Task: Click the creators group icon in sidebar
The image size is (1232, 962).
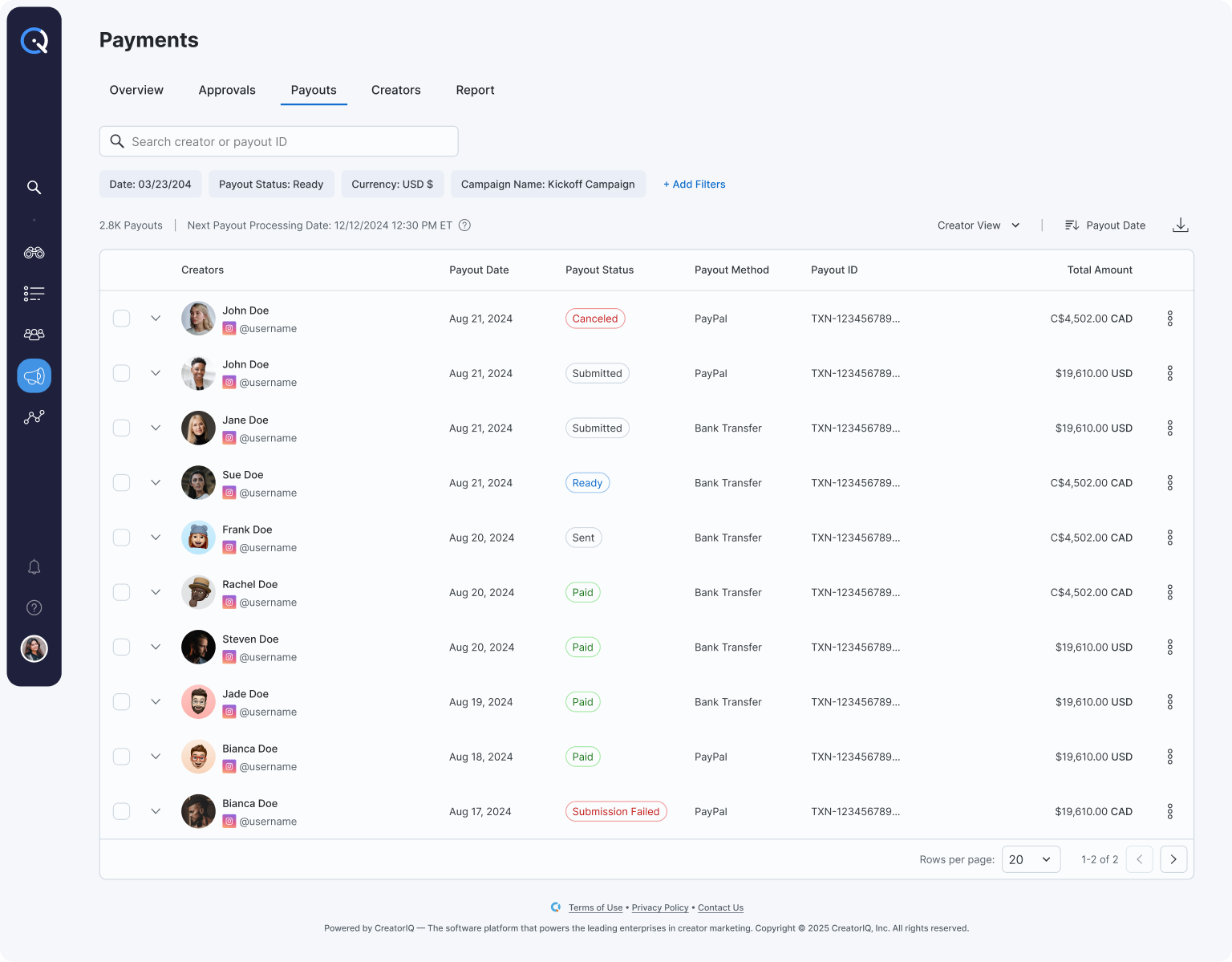Action: point(34,335)
